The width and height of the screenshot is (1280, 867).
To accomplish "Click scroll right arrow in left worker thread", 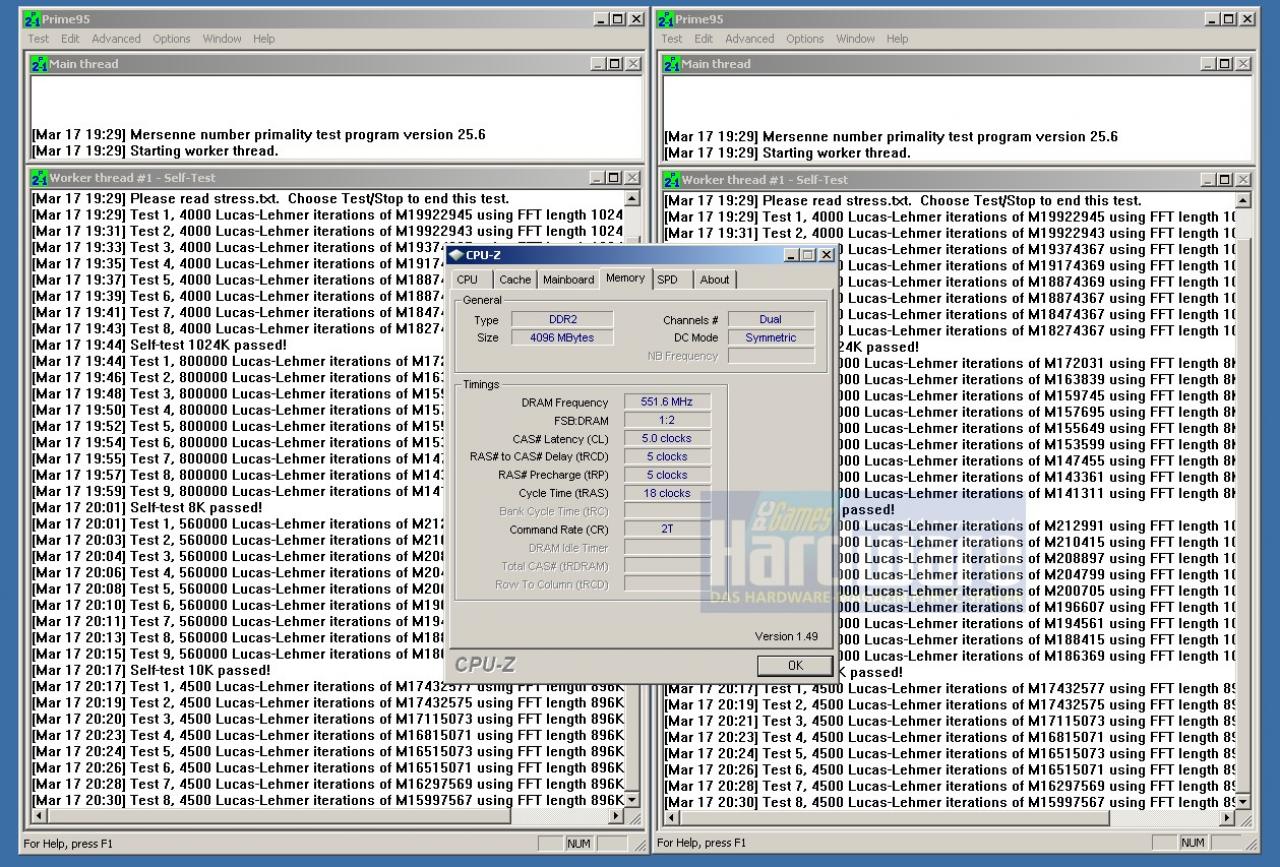I will [616, 816].
